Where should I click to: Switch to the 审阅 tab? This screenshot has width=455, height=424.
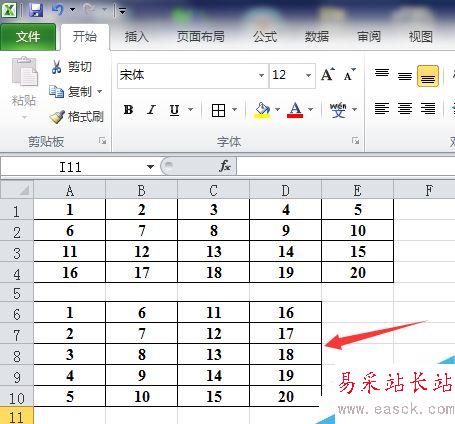tap(369, 37)
